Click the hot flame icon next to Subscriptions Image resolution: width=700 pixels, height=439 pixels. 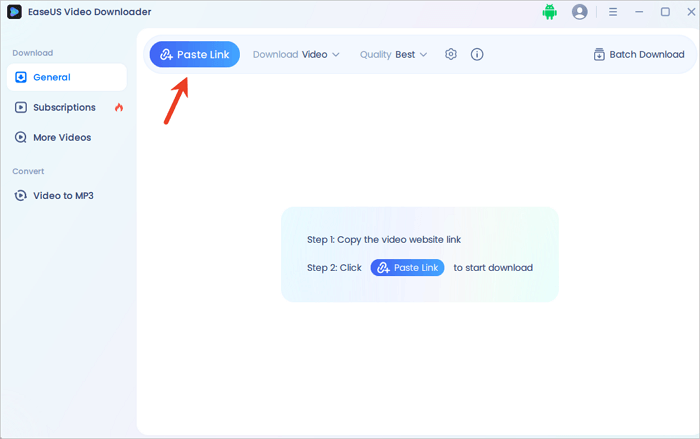pos(119,107)
